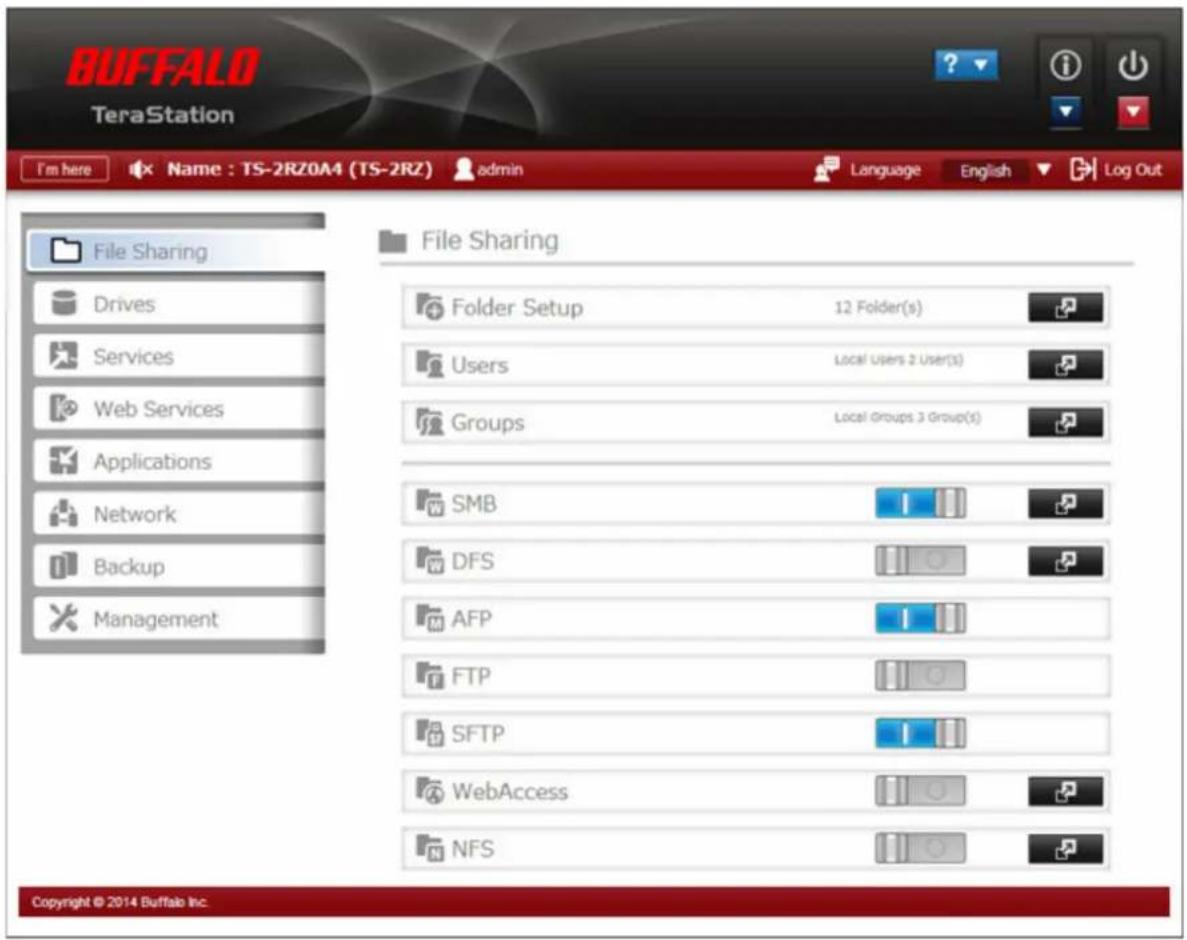Click the admin username text
The height and width of the screenshot is (940, 1187).
pyautogui.click(x=500, y=170)
